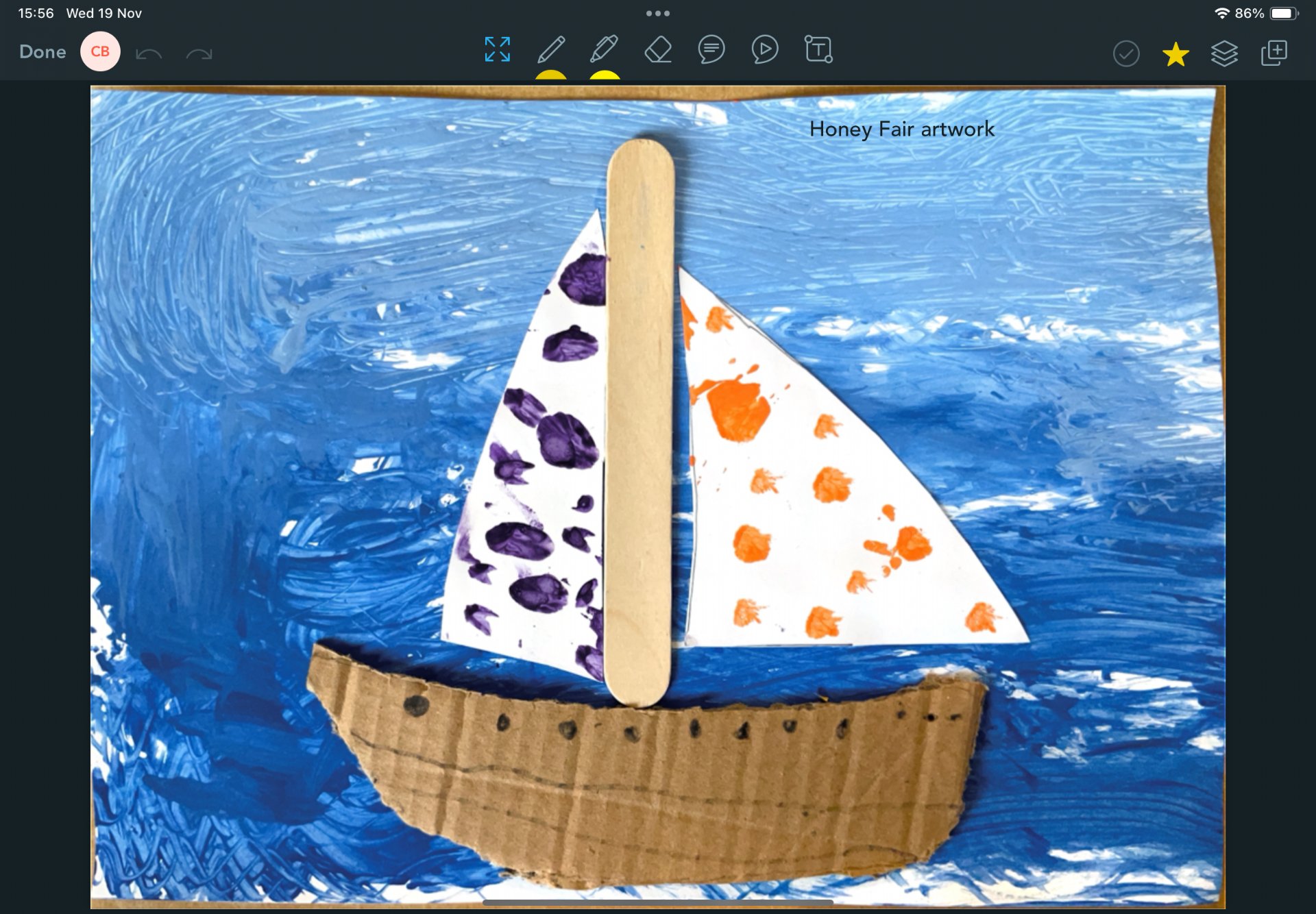Viewport: 1316px width, 914px height.
Task: Open the voice recording bubble tool
Action: (x=764, y=50)
